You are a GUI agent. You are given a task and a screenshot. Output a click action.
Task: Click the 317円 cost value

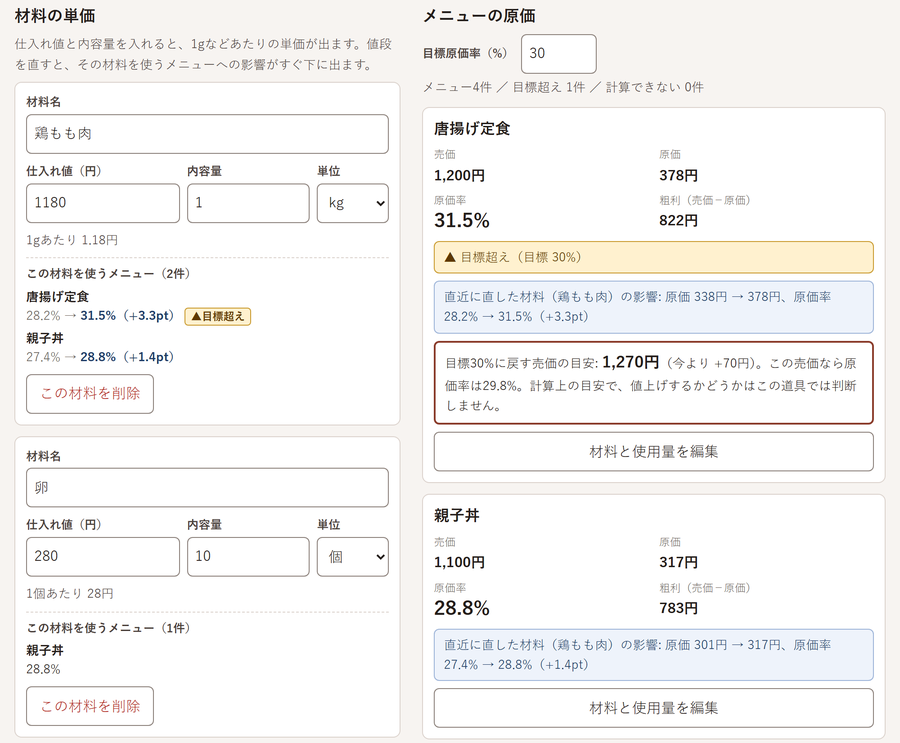click(x=678, y=563)
